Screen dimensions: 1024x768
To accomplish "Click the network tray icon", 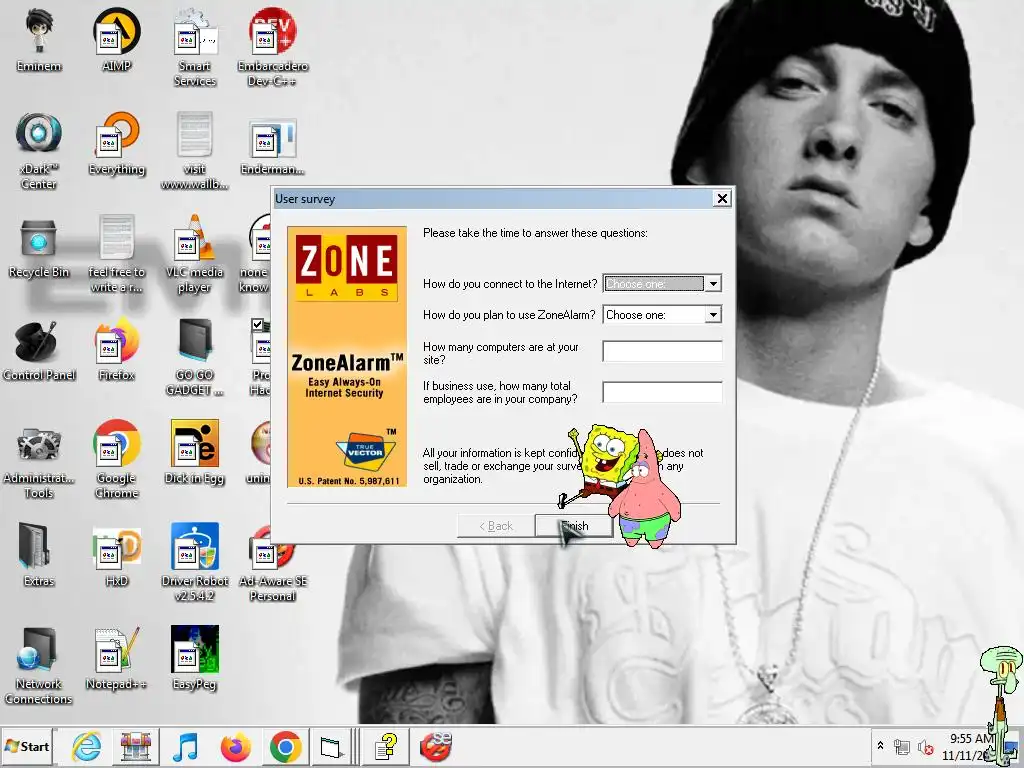I will 902,746.
